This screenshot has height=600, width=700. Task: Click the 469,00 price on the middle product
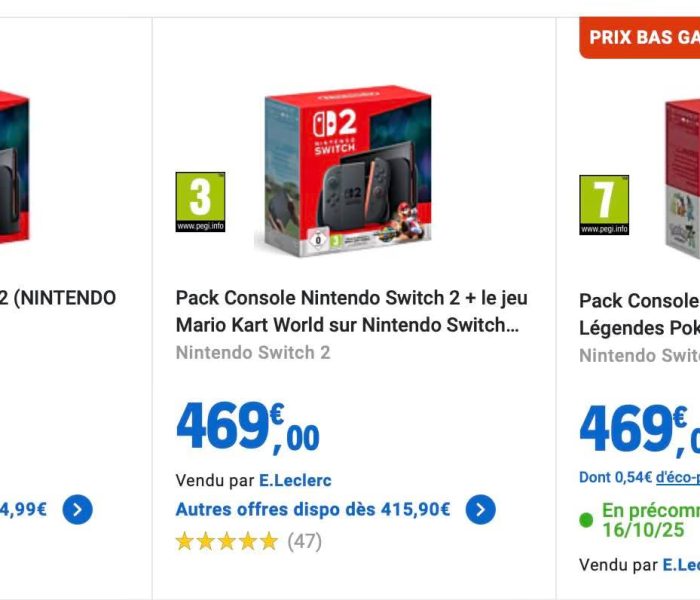[x=248, y=427]
